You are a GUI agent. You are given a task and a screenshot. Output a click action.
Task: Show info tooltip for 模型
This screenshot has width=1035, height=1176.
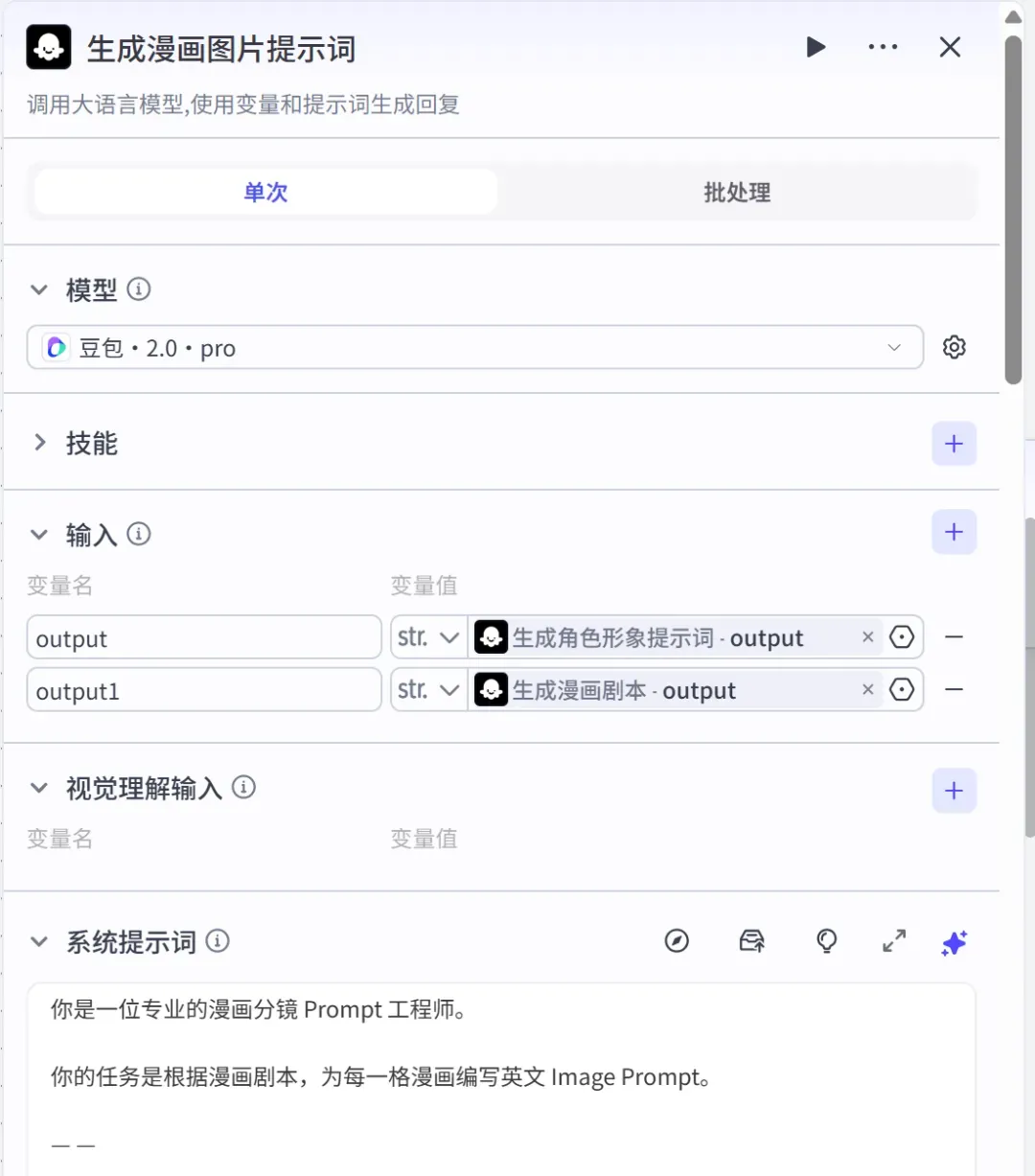(139, 288)
